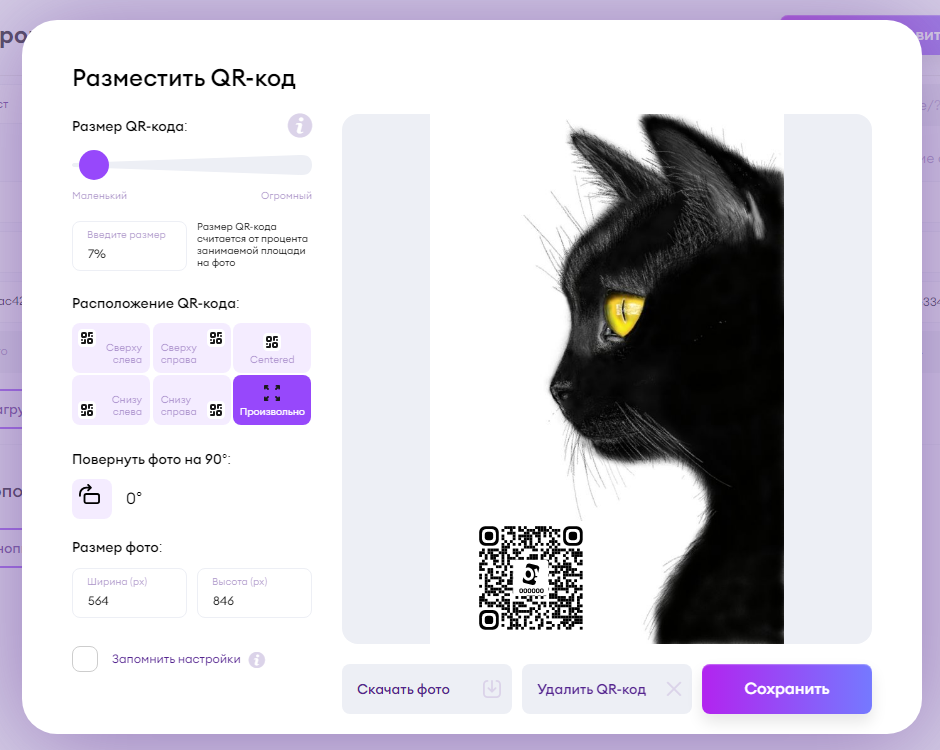Screen dimensions: 940x750
Task: Click the Удалить QR-код button
Action: [x=607, y=689]
